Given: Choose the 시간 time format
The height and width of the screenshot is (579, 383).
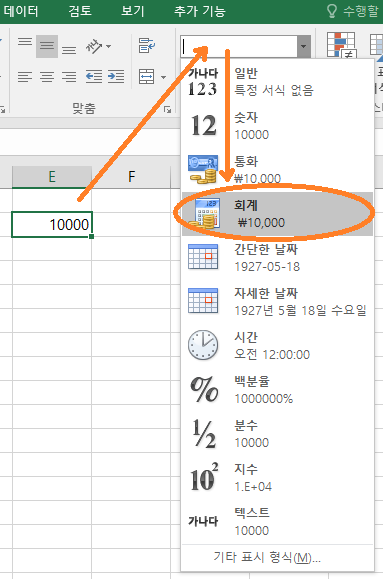Looking at the screenshot, I should [277, 345].
